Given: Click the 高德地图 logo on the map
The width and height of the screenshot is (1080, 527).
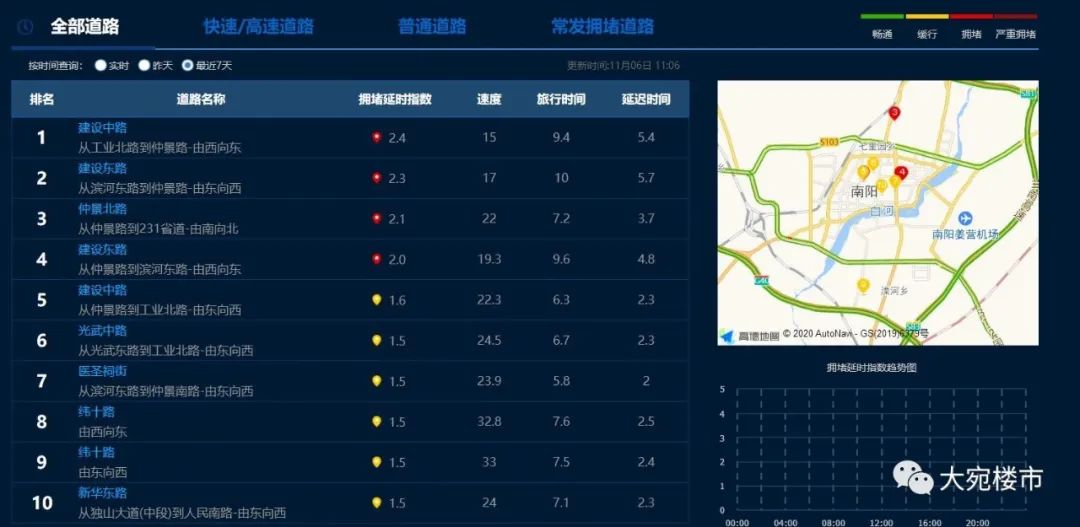Looking at the screenshot, I should point(750,335).
